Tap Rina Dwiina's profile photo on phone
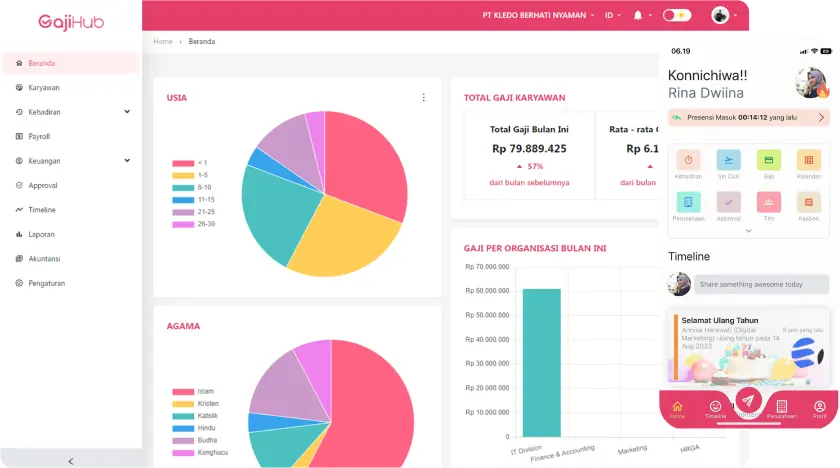This screenshot has height=468, width=840. click(x=811, y=83)
